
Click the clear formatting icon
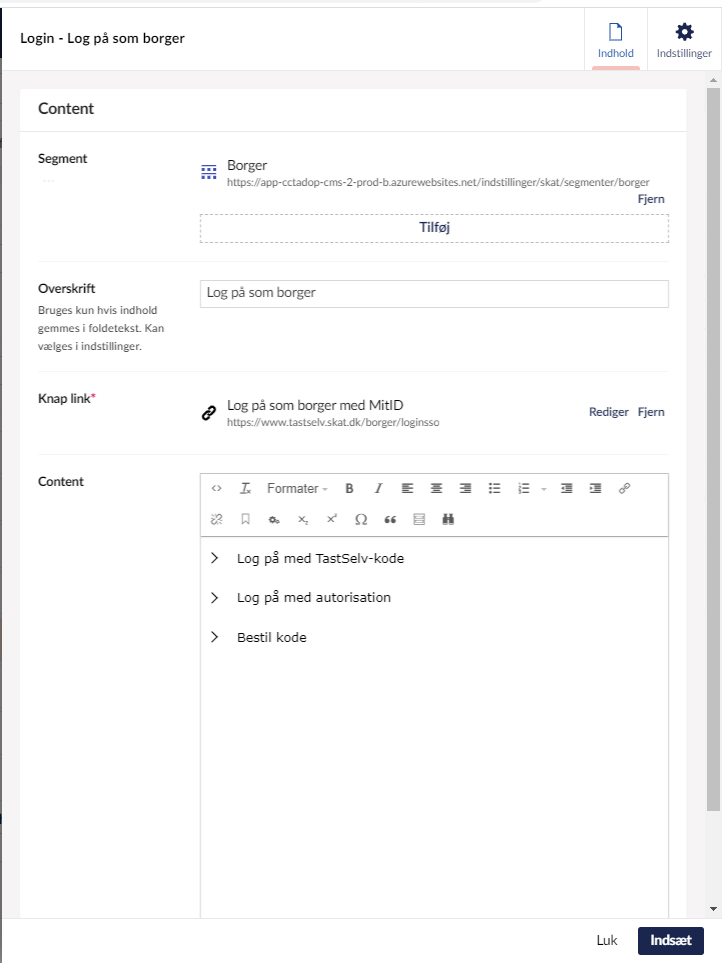245,489
